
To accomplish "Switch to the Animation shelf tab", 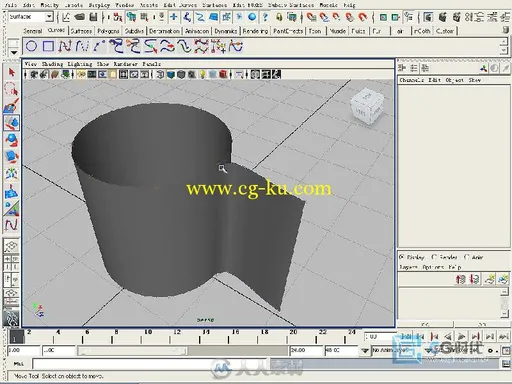I will coord(197,31).
